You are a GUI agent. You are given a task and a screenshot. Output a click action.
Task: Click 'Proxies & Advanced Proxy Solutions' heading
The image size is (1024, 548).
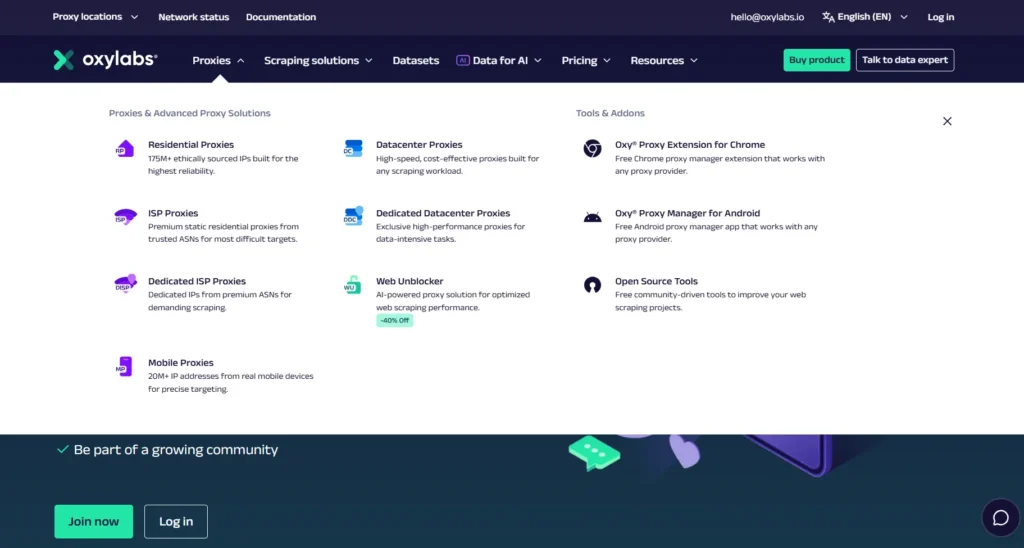click(189, 113)
